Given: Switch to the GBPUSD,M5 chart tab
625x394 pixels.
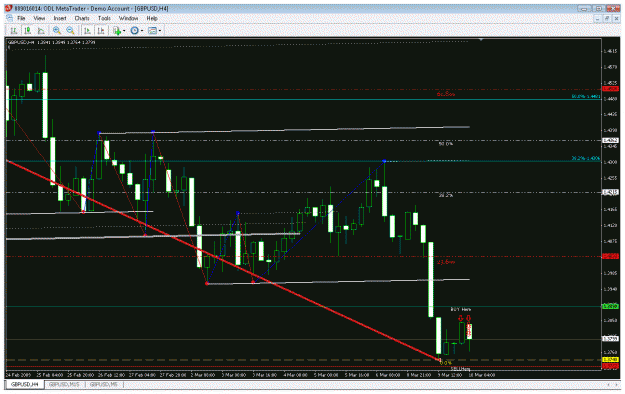Looking at the screenshot, I should (x=103, y=384).
